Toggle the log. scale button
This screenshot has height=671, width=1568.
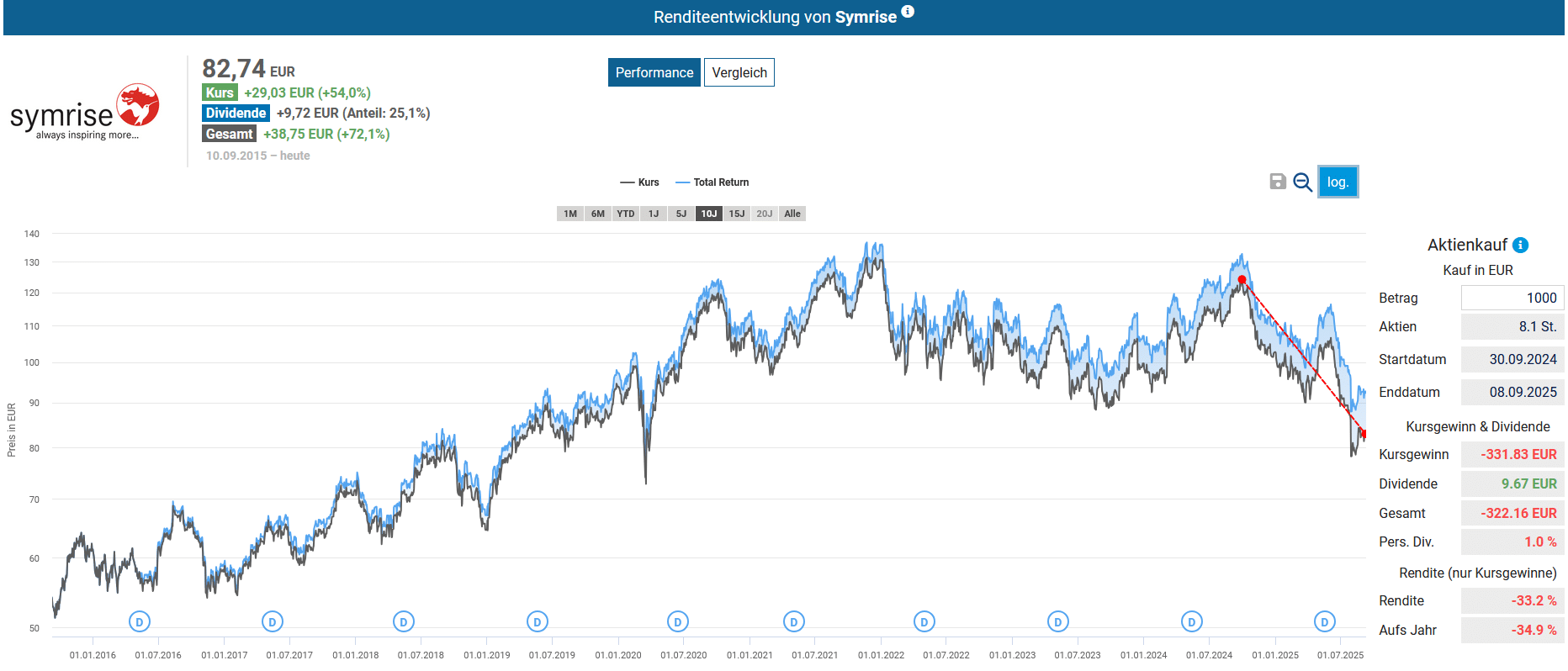pos(1338,182)
